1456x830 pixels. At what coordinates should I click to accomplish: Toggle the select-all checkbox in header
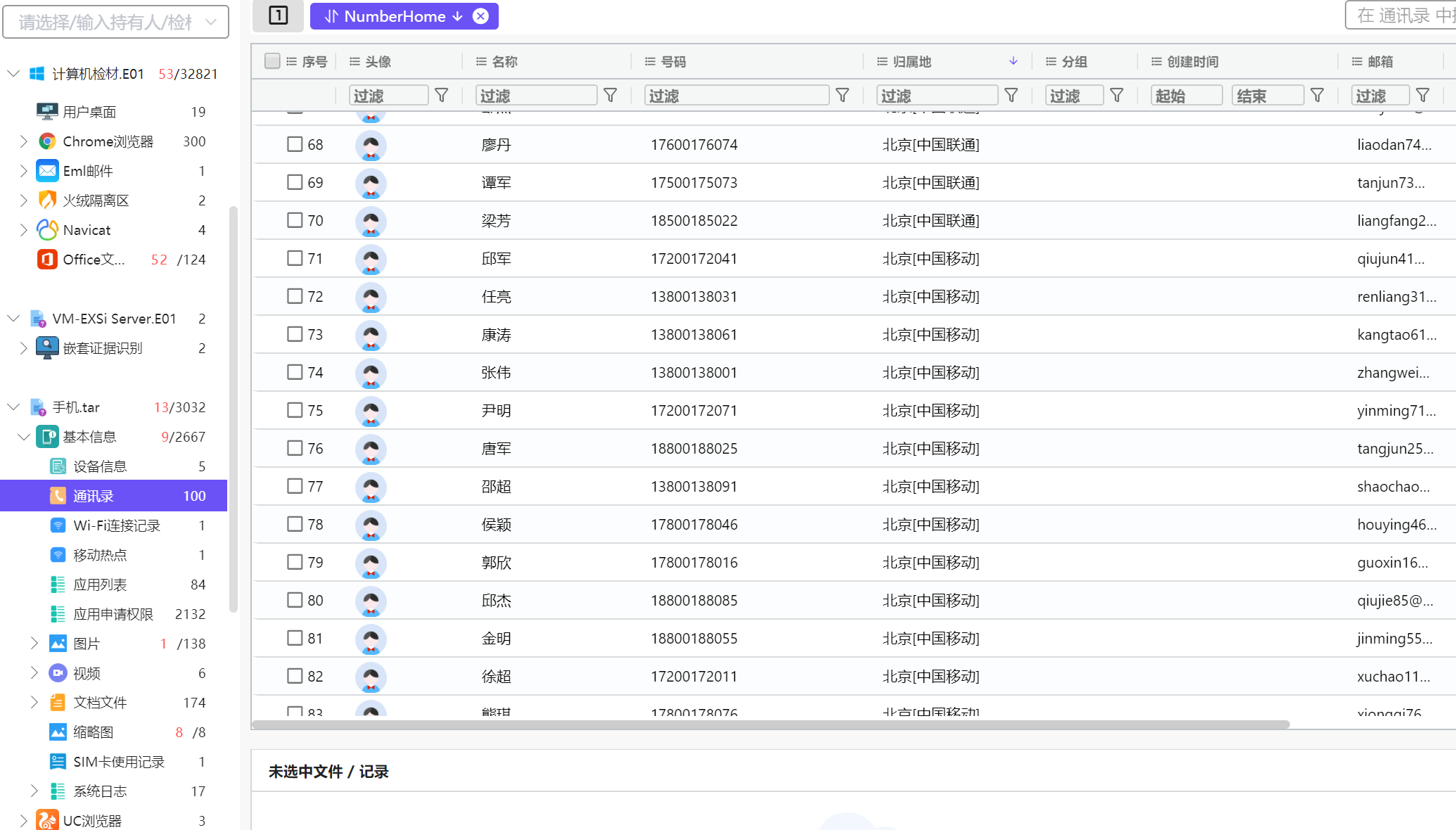[272, 61]
